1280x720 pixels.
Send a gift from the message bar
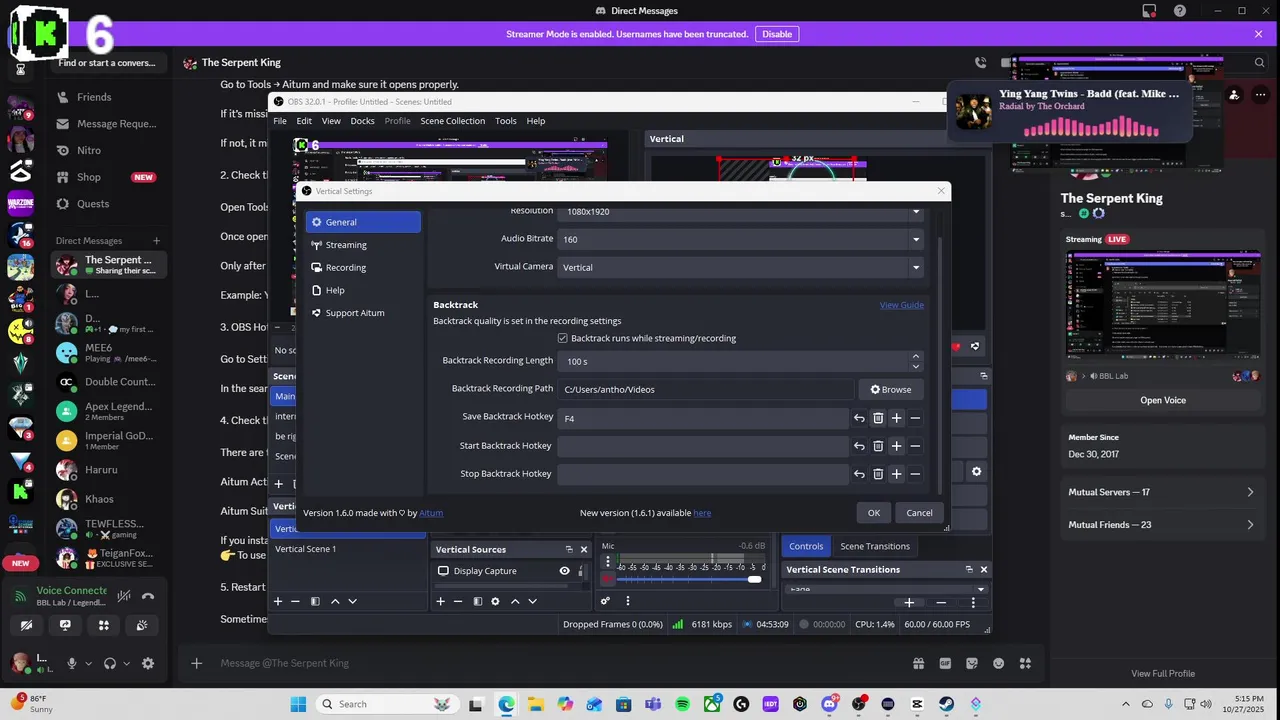(x=918, y=663)
